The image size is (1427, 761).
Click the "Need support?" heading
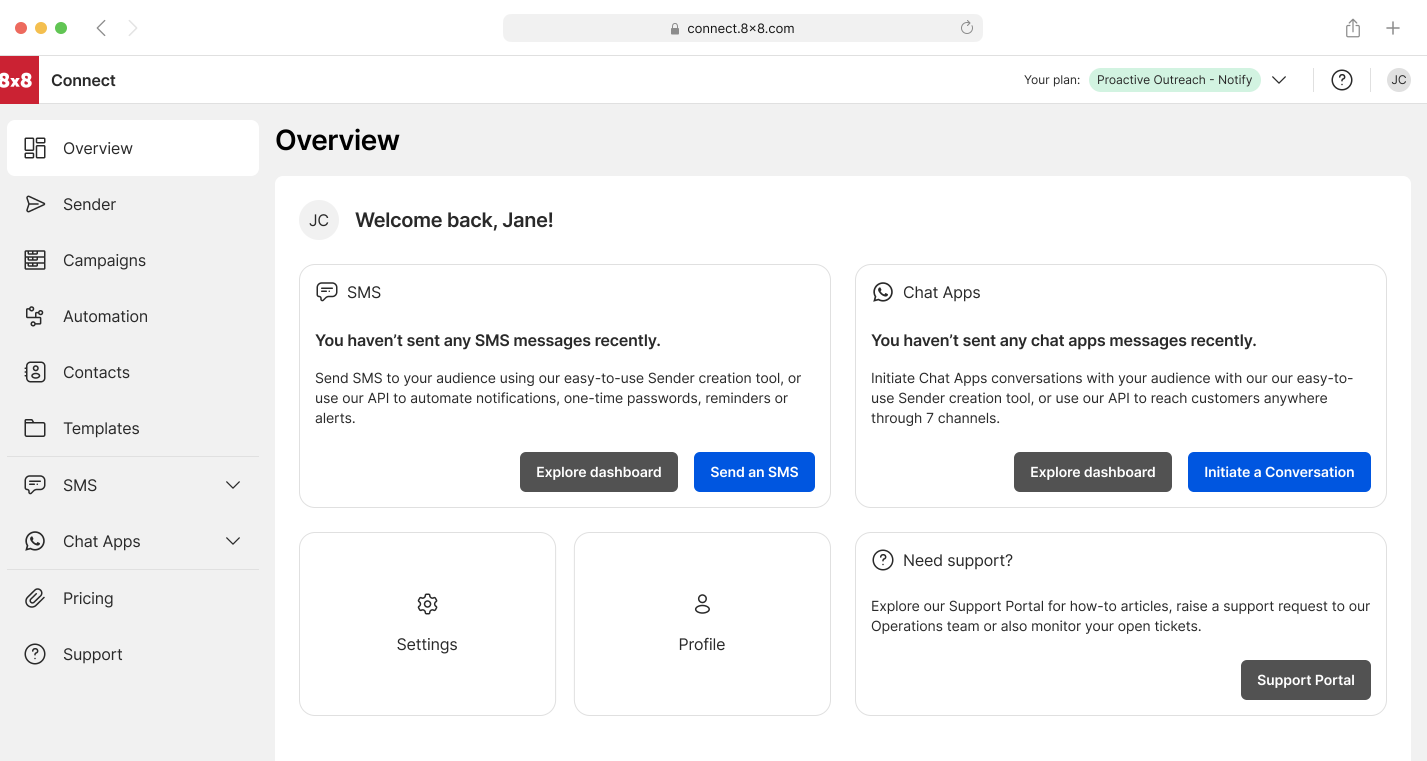coord(958,560)
